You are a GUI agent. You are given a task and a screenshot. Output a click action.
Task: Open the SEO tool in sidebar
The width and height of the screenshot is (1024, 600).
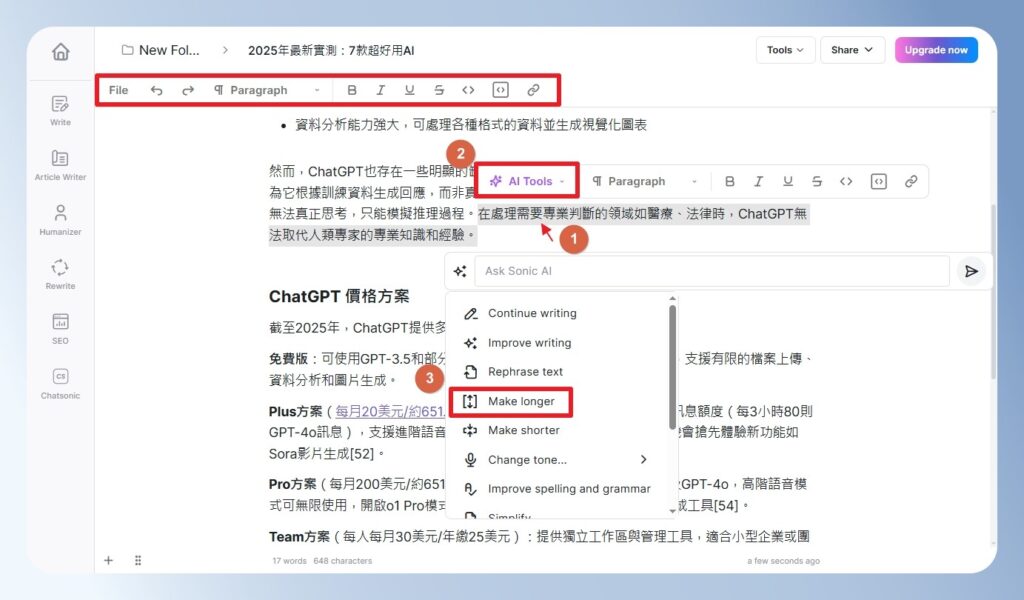click(60, 328)
